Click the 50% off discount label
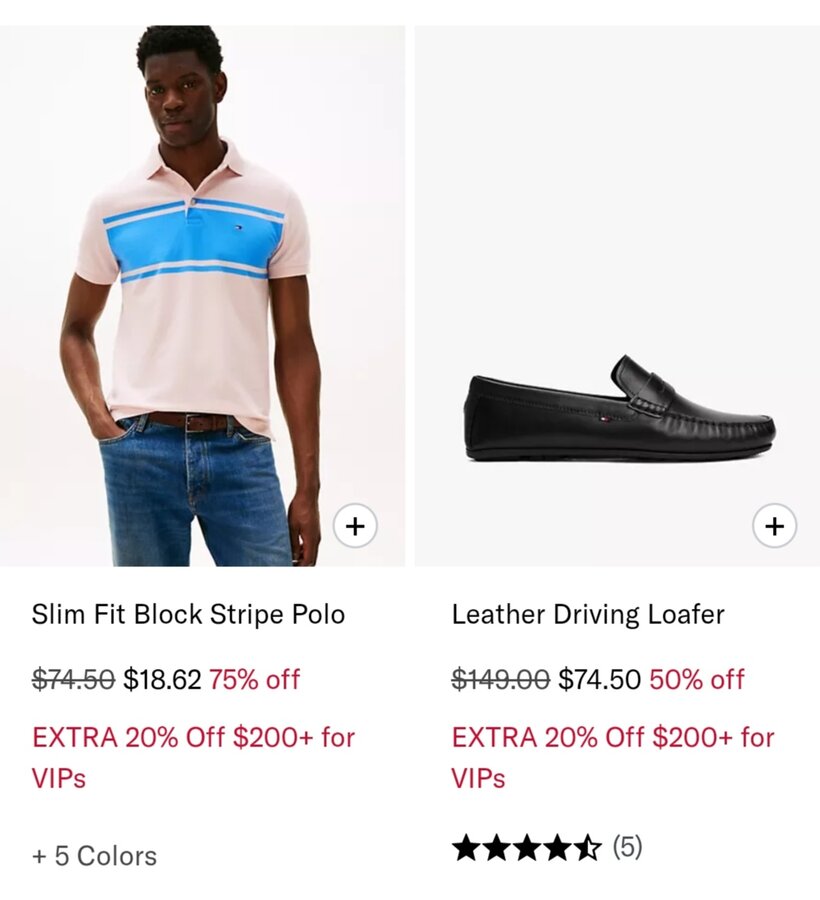 697,680
